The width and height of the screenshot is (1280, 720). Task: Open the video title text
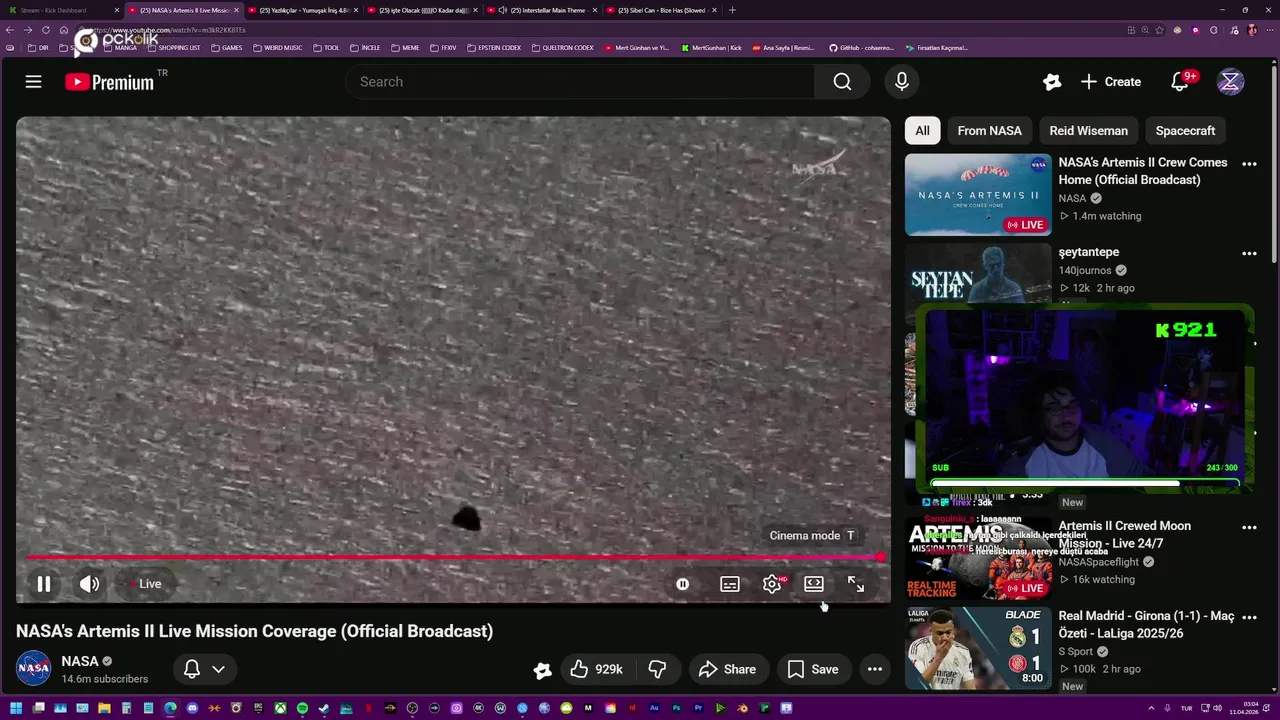pyautogui.click(x=254, y=631)
